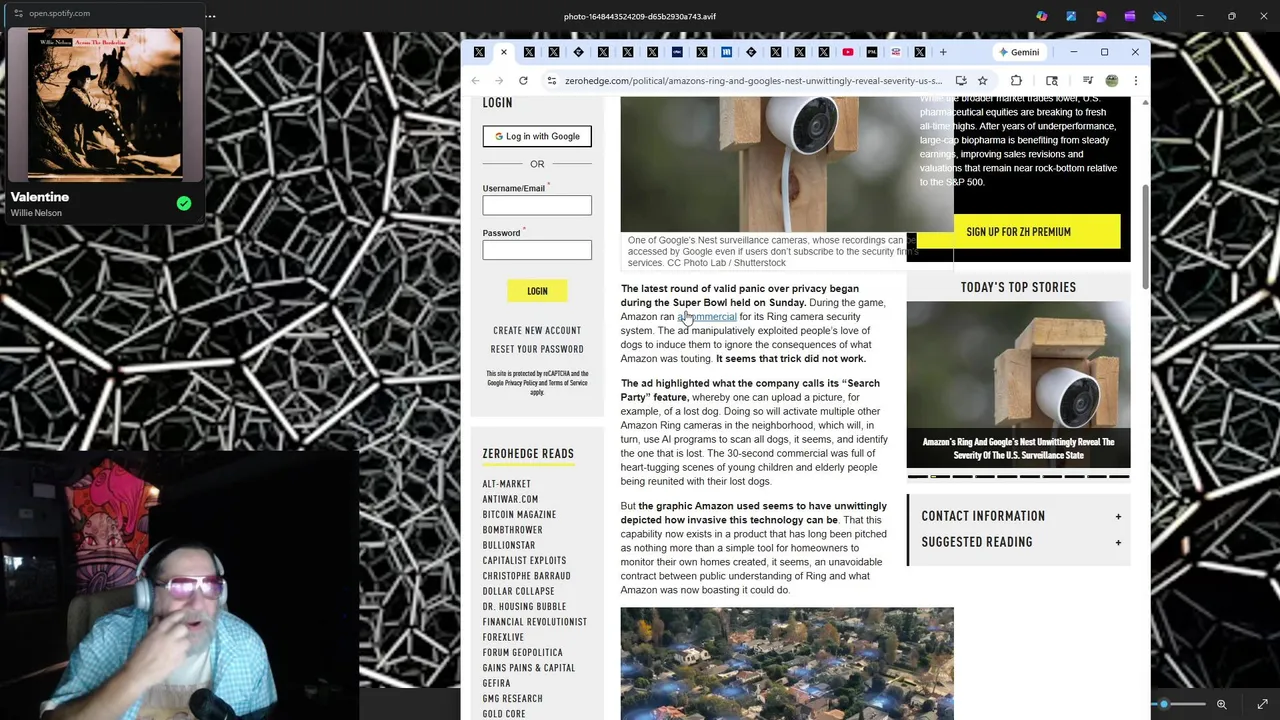Expand SUGGESTED READING section
This screenshot has height=720, width=1280.
[1019, 542]
